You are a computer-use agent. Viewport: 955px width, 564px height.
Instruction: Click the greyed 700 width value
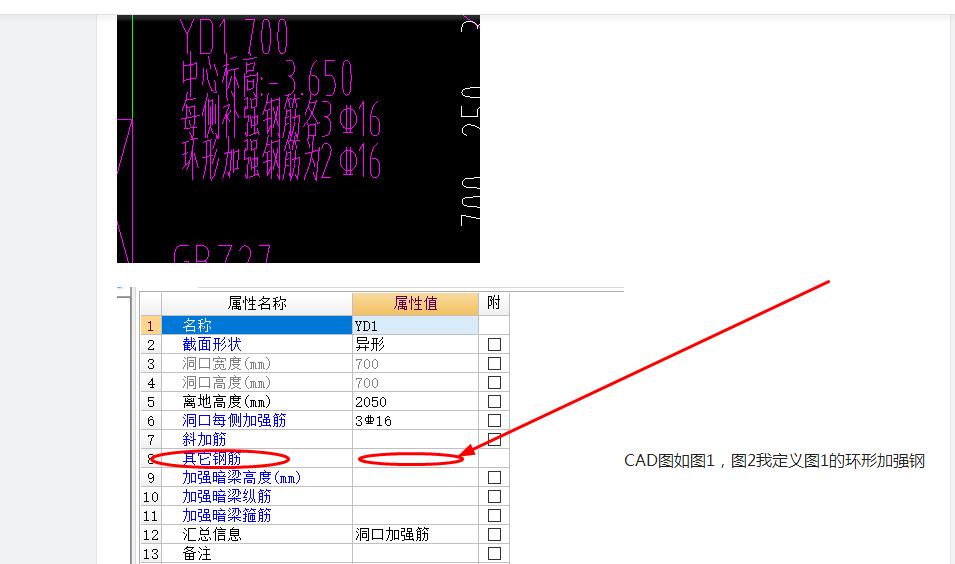[415, 364]
